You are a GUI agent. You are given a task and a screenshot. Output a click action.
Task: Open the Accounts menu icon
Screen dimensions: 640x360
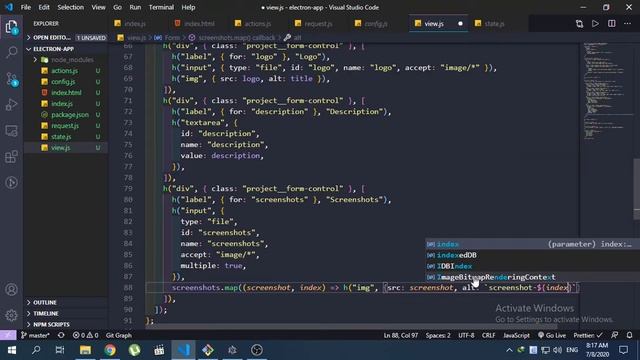pyautogui.click(x=11, y=289)
